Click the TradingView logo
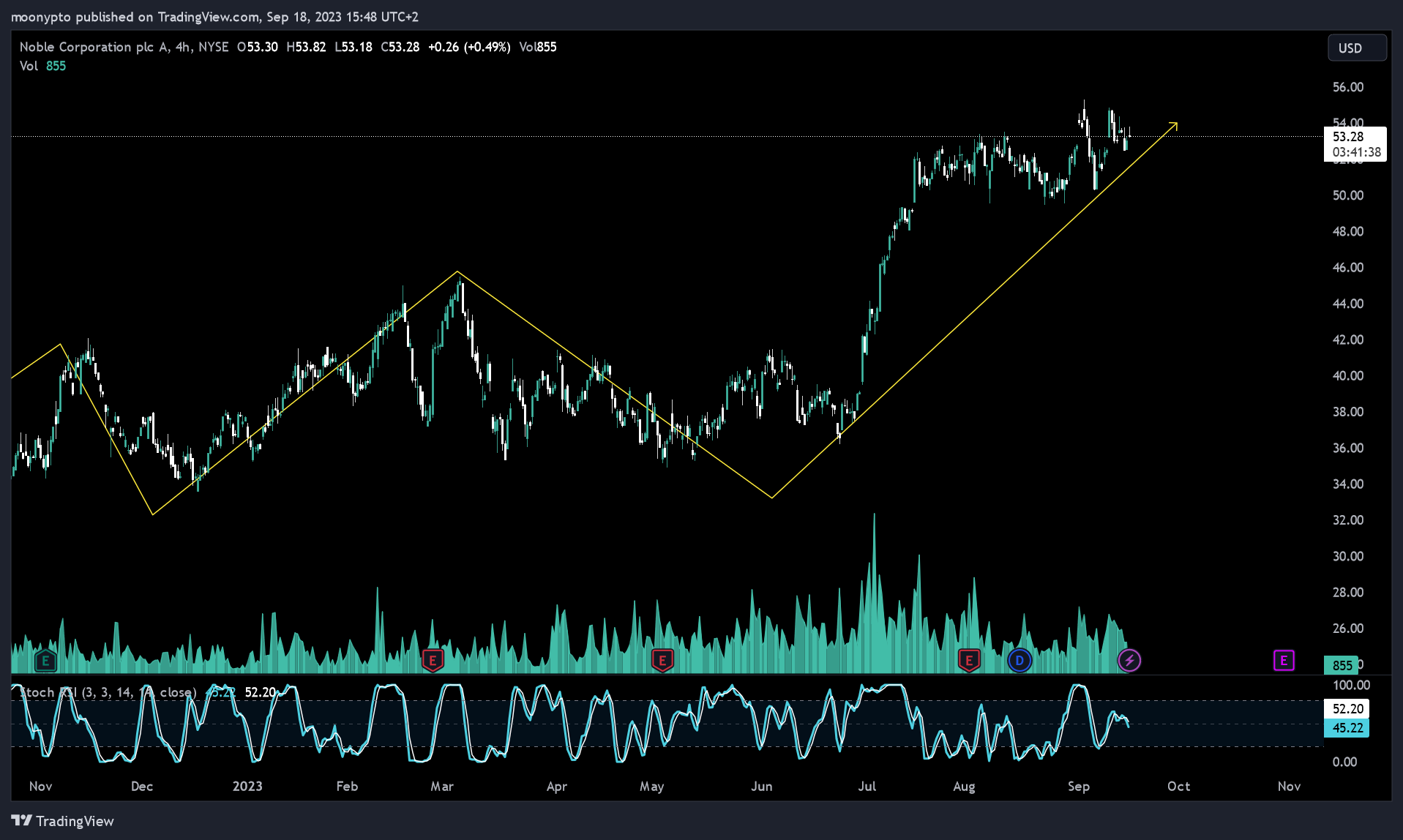 click(63, 821)
